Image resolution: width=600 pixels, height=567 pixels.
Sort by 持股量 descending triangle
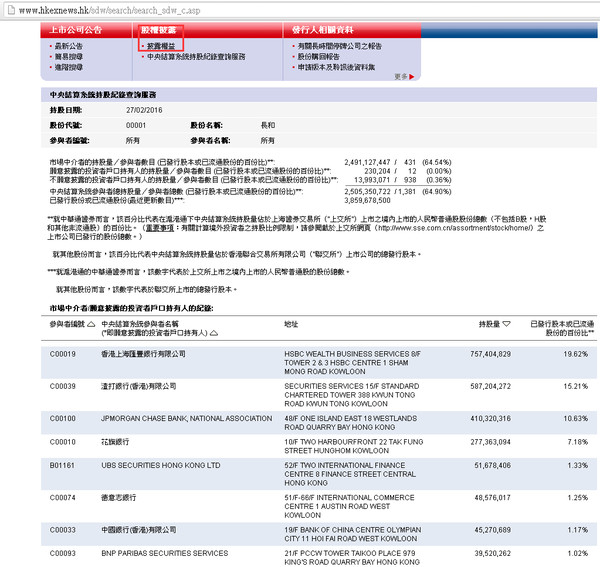[x=506, y=324]
